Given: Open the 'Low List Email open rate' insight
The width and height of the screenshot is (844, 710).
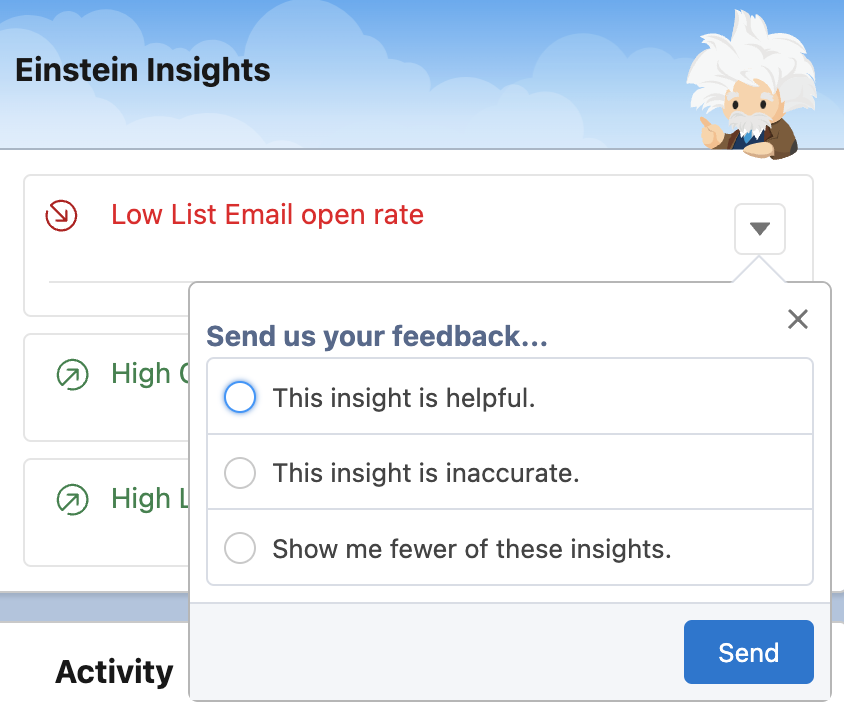Looking at the screenshot, I should pyautogui.click(x=267, y=214).
